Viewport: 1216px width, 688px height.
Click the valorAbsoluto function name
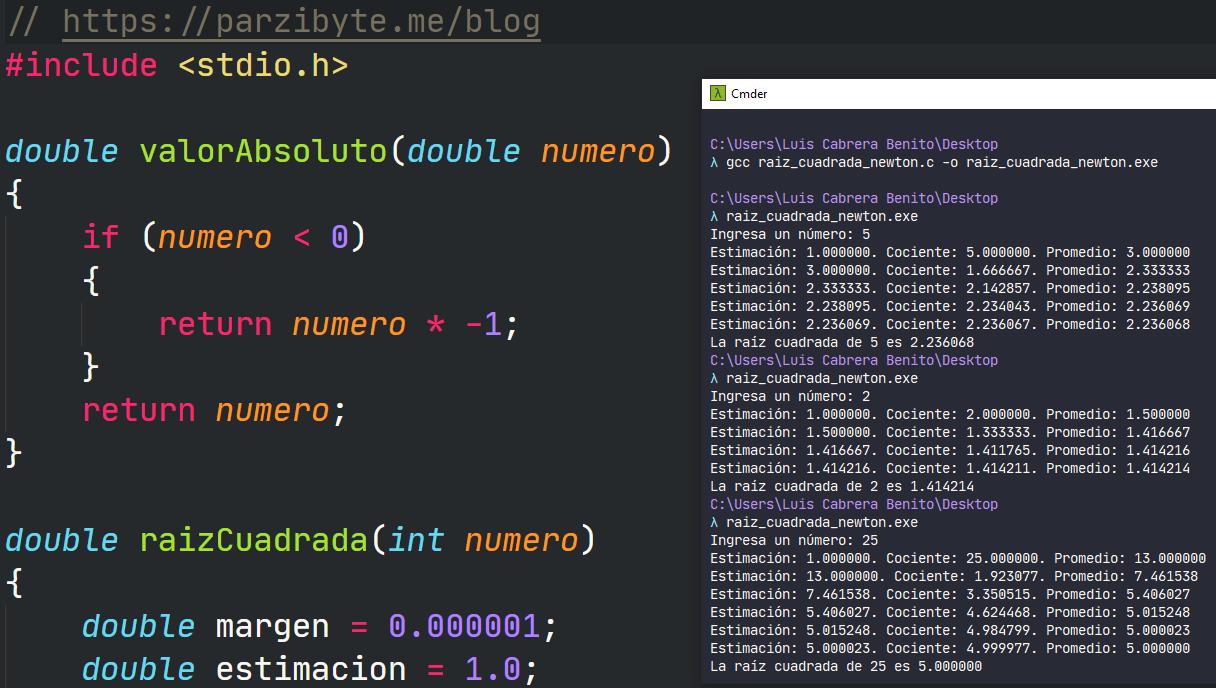(x=263, y=151)
